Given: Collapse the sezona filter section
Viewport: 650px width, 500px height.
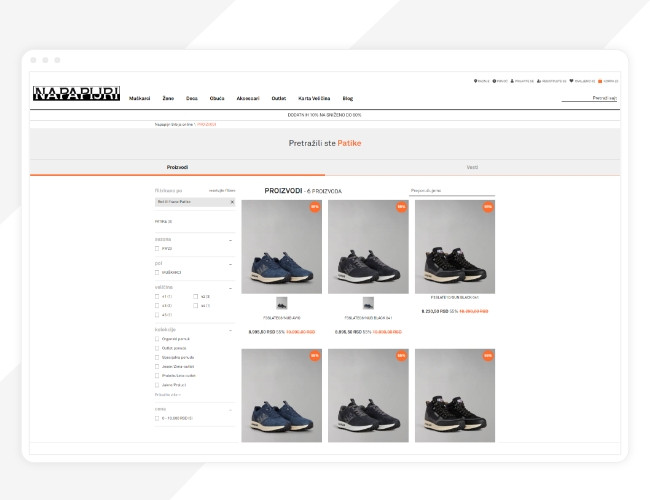Looking at the screenshot, I should 230,240.
